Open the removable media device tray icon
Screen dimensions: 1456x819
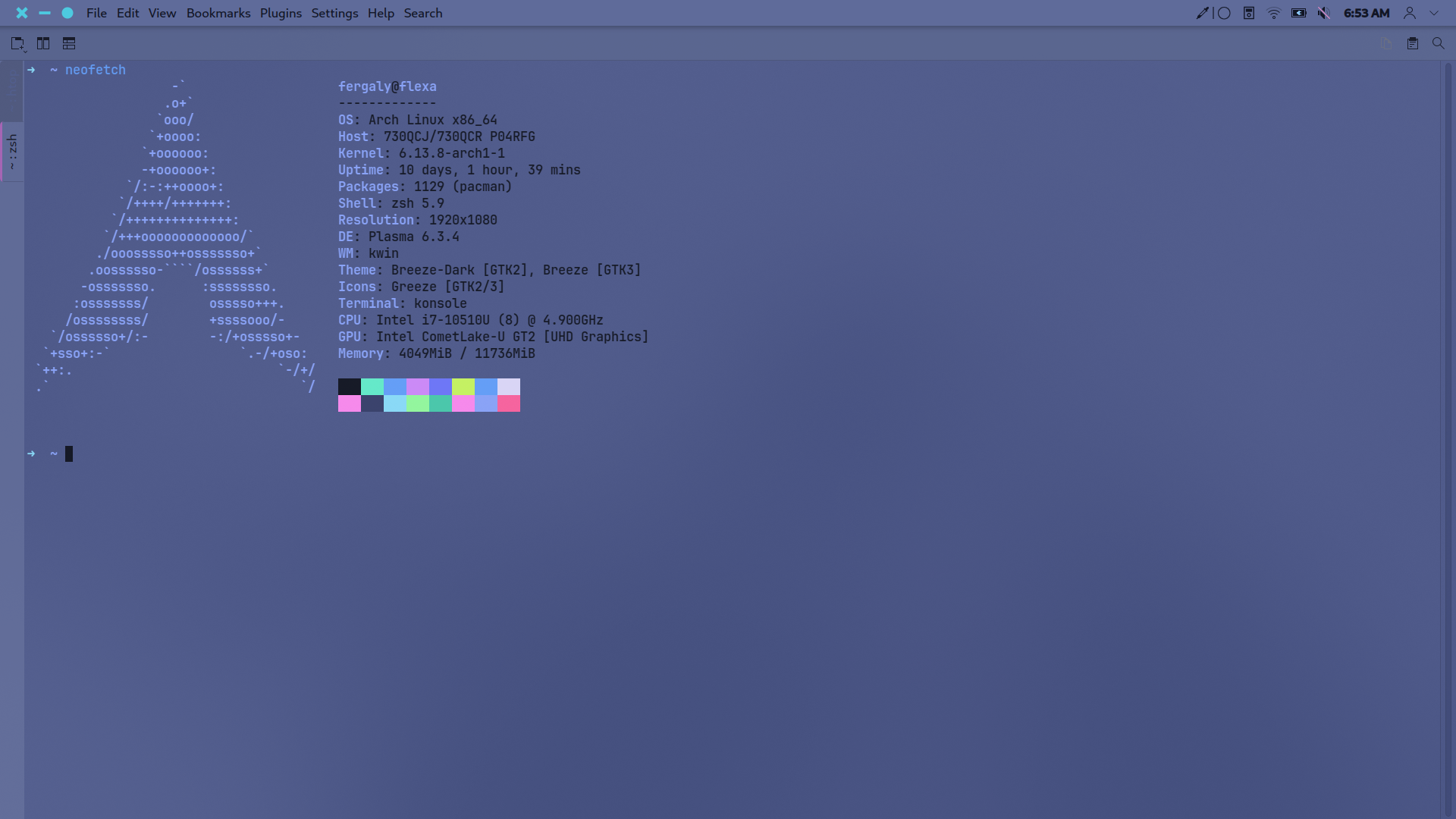(x=1249, y=13)
